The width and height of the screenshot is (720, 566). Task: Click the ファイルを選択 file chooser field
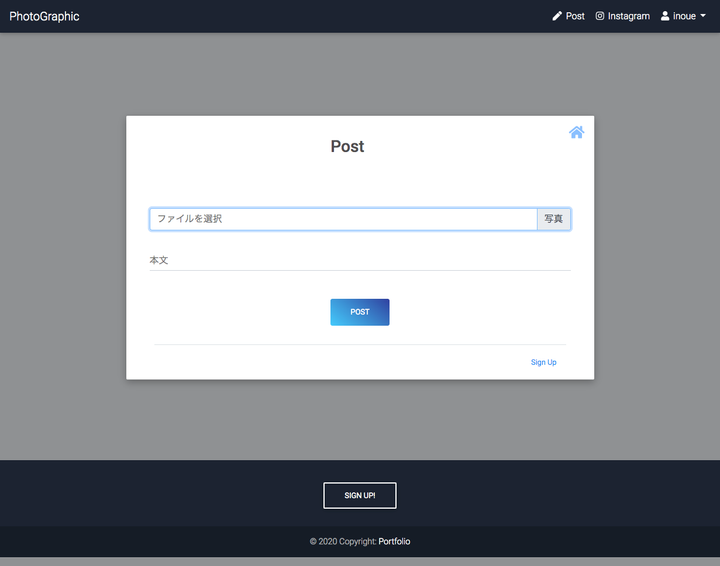pyautogui.click(x=343, y=219)
